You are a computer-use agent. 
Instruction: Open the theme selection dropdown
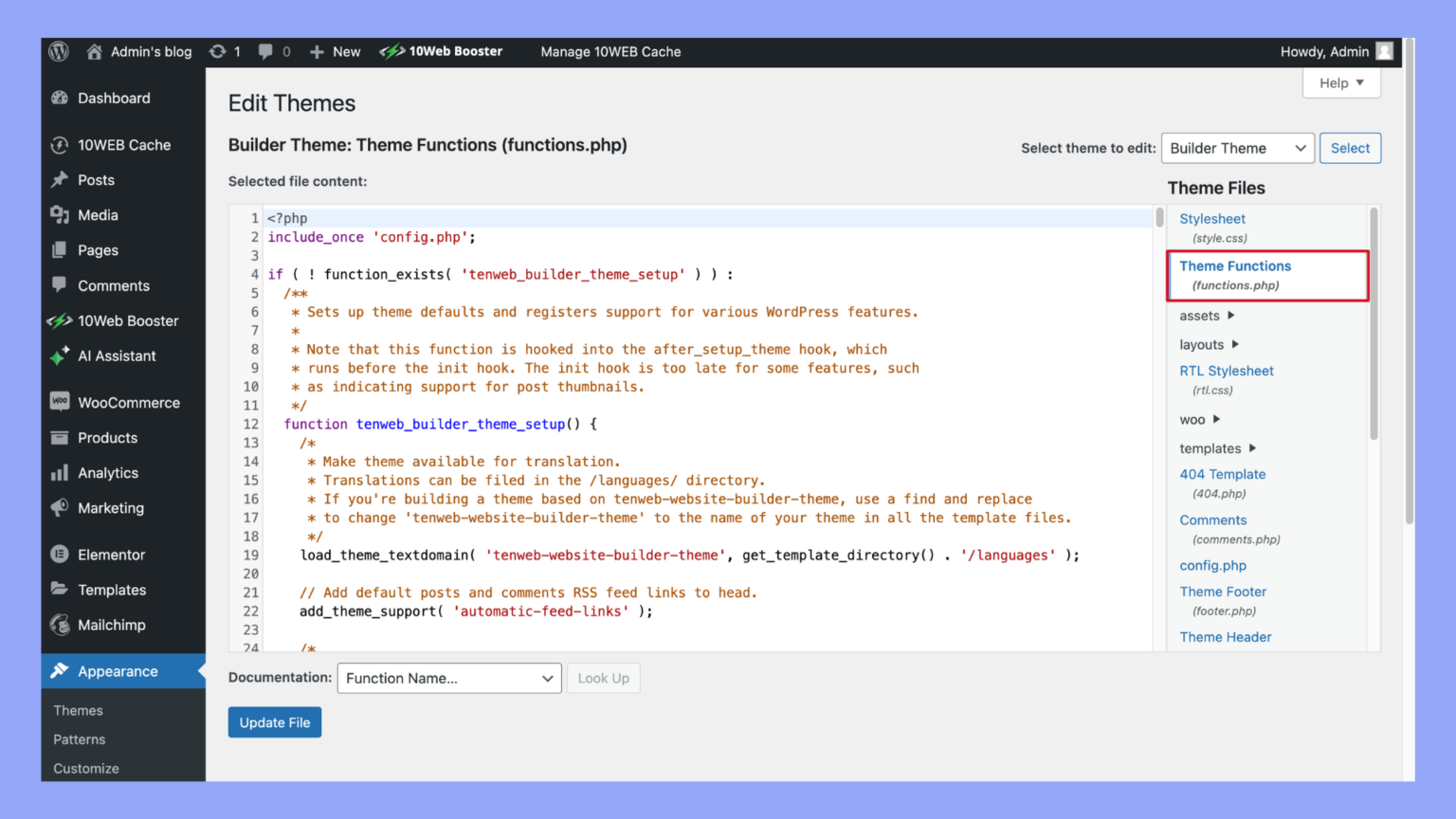1237,148
